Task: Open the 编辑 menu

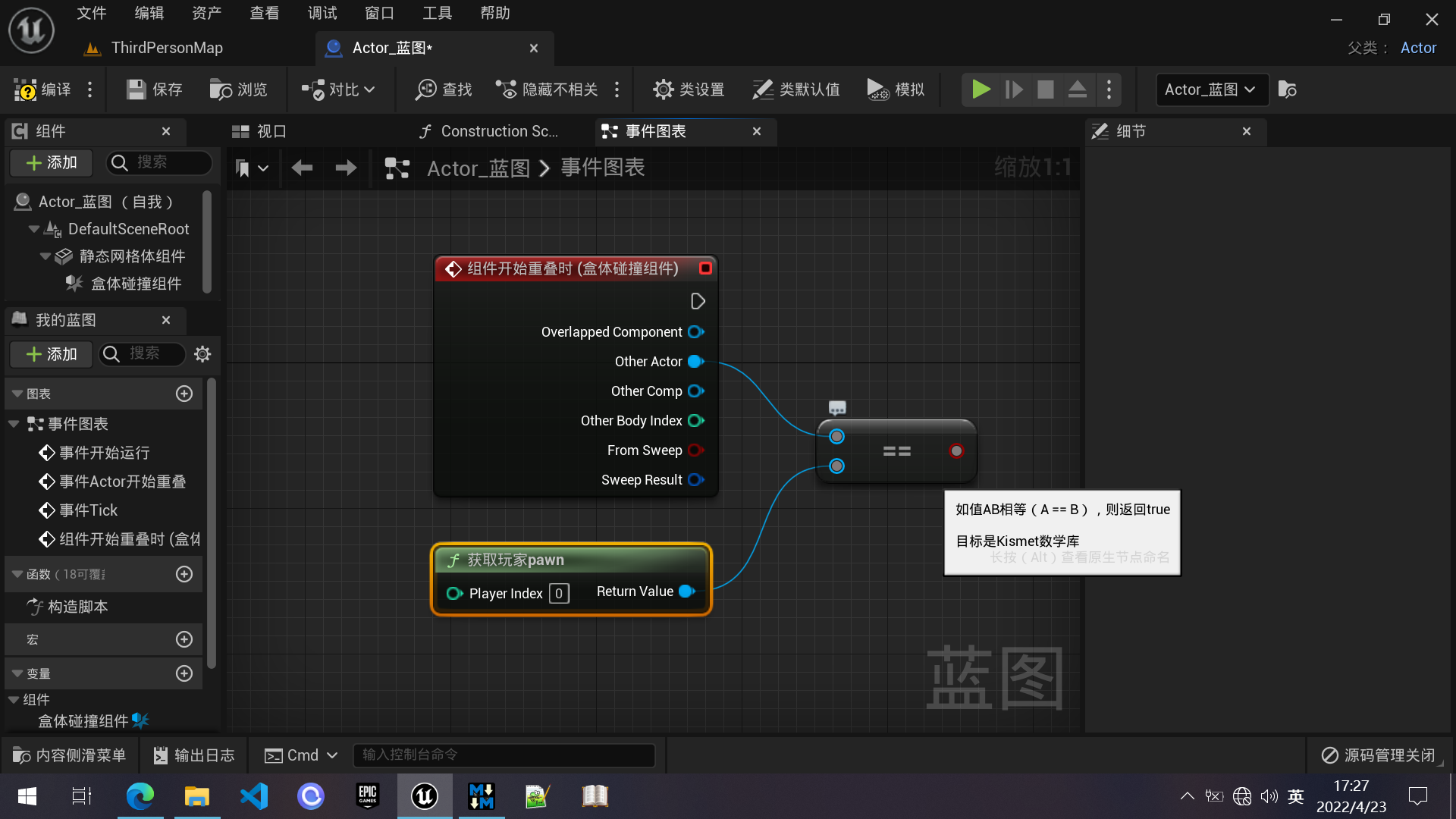Action: [x=149, y=12]
